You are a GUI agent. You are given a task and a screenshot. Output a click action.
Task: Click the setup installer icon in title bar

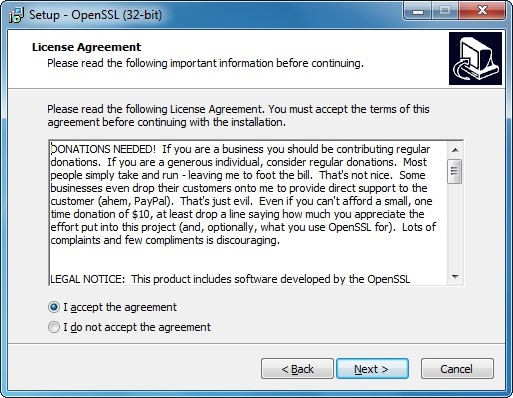click(16, 15)
